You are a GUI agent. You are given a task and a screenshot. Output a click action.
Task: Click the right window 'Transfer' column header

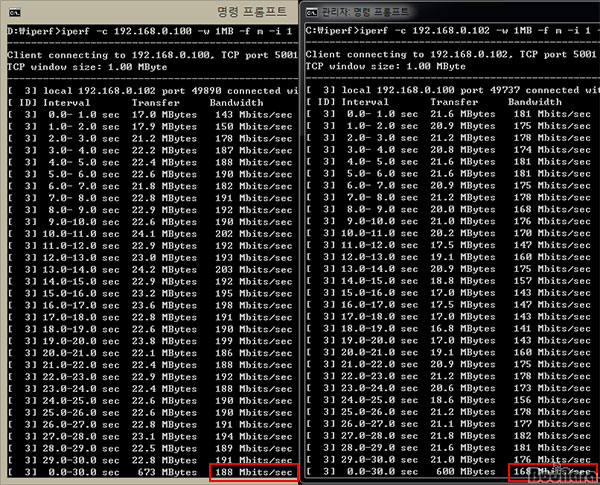454,102
